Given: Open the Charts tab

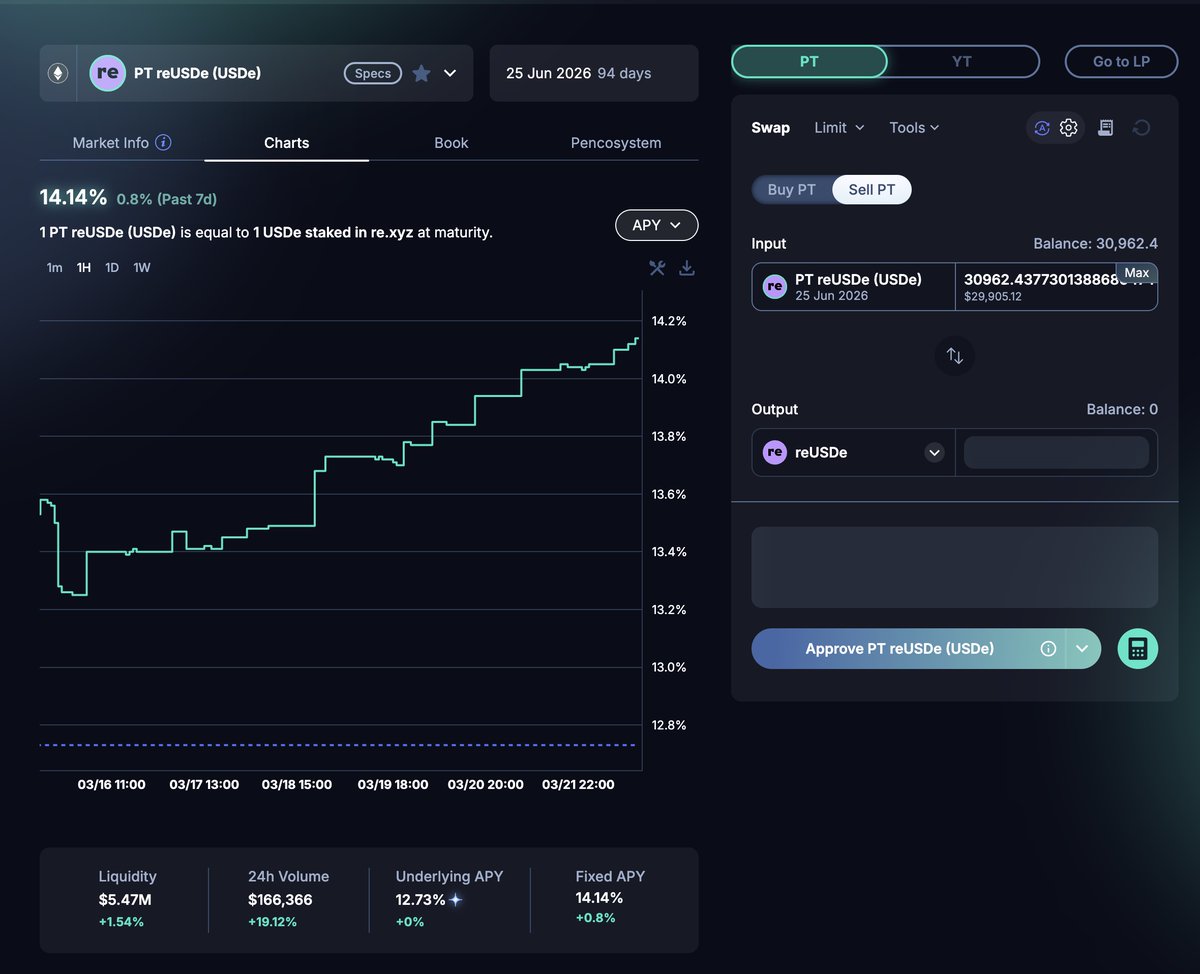Looking at the screenshot, I should click(287, 143).
